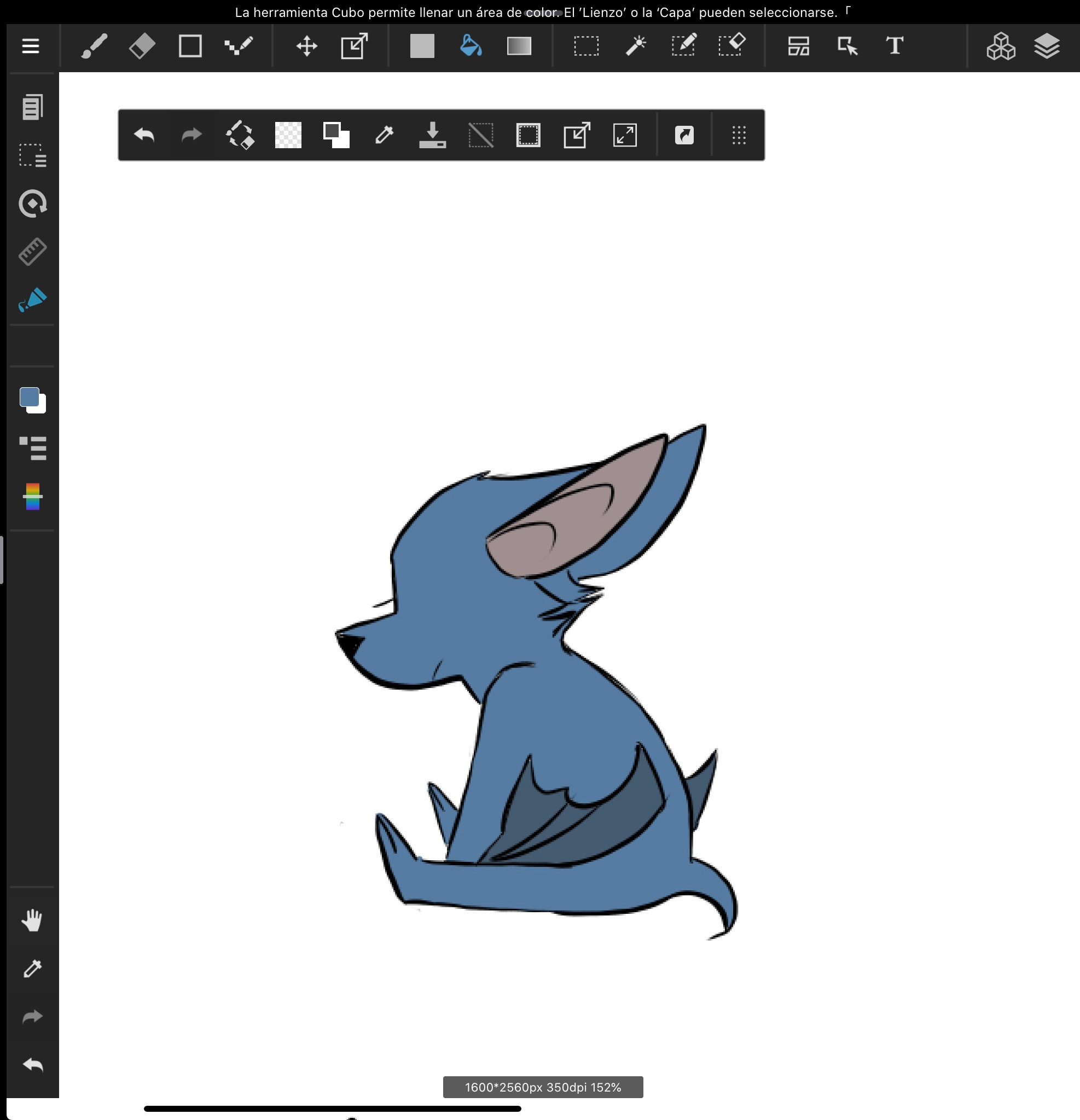Click Deselect icon in floating bar
Screen dimensions: 1080x1120
click(x=481, y=135)
